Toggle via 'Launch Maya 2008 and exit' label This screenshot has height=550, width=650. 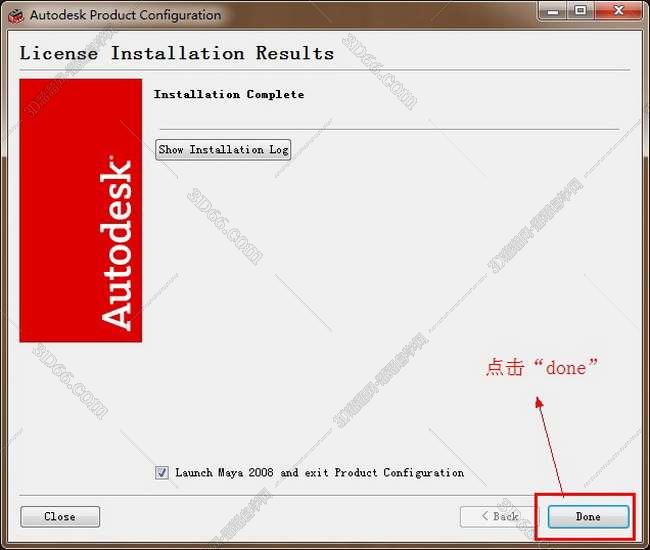point(252,472)
